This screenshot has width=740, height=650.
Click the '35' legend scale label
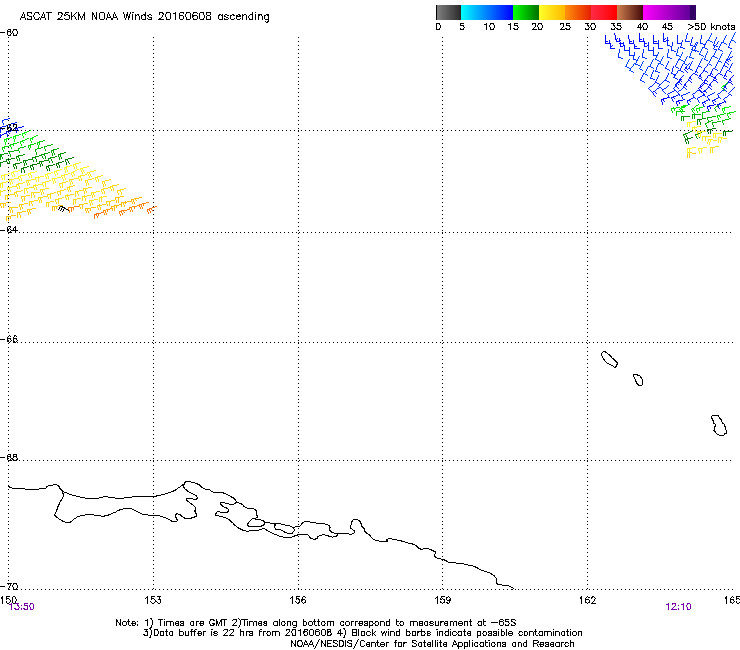pos(616,27)
